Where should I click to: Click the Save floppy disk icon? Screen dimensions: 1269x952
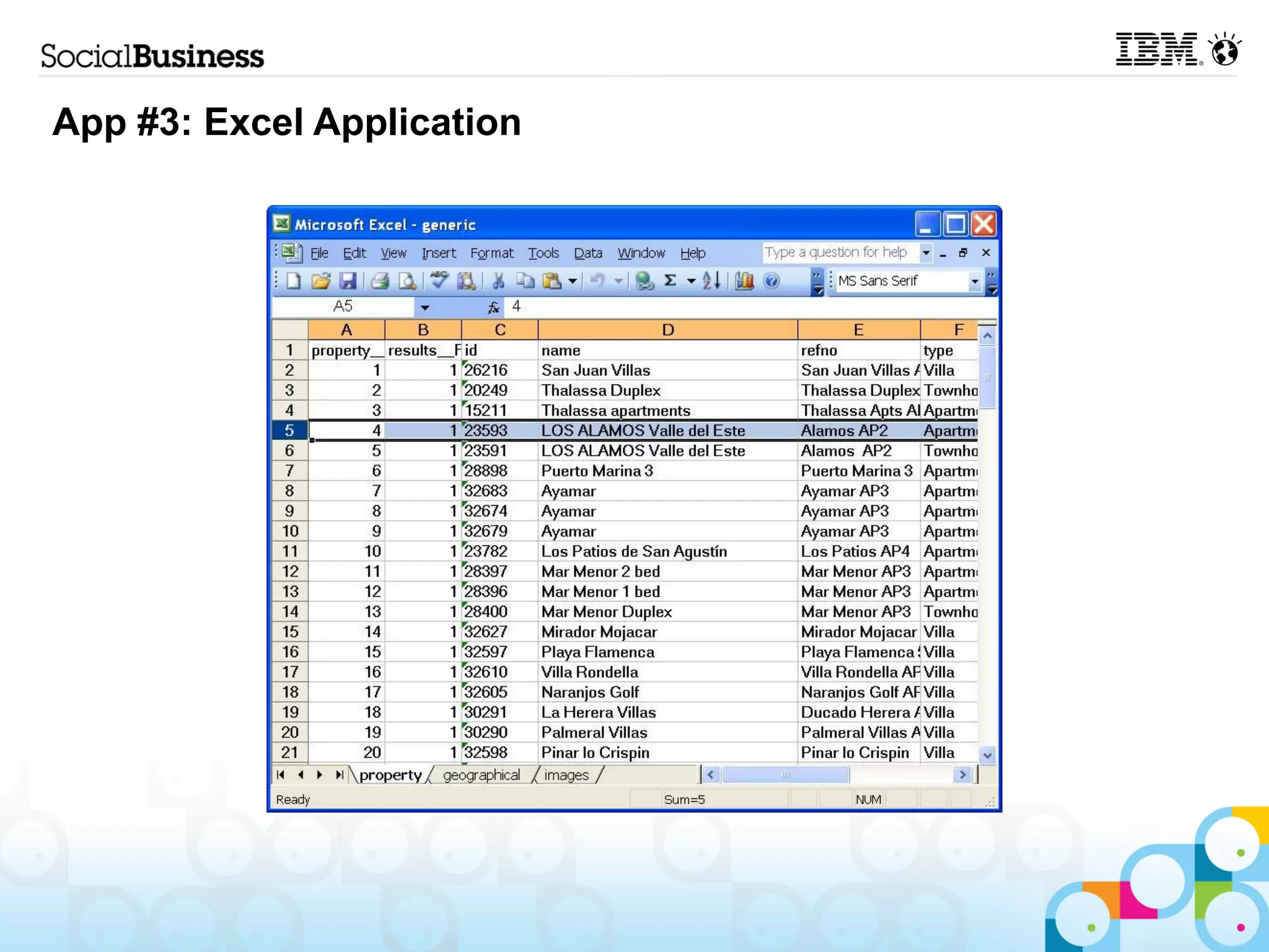click(348, 281)
